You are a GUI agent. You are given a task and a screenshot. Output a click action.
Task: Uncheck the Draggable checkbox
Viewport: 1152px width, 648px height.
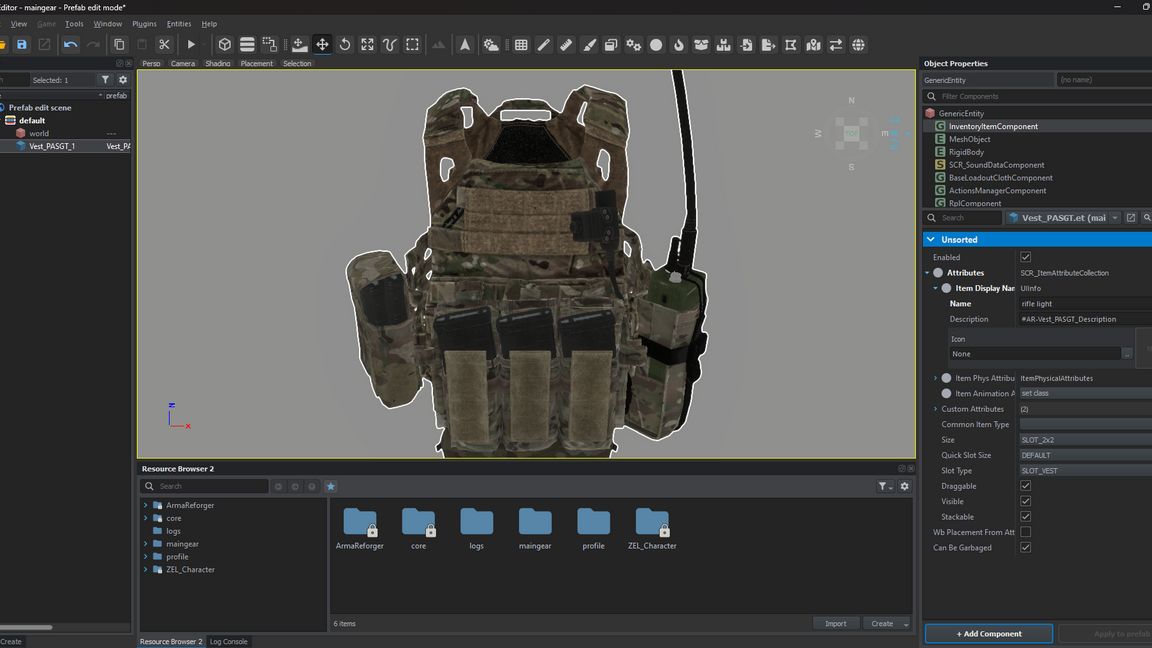click(1025, 486)
